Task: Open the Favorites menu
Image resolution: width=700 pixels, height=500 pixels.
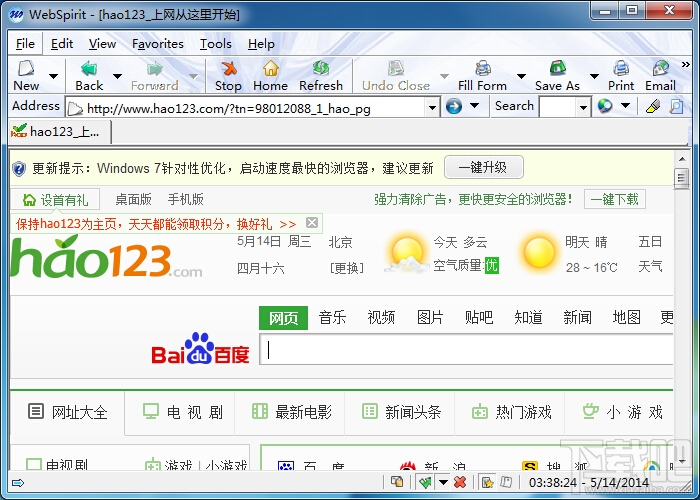Action: point(158,44)
